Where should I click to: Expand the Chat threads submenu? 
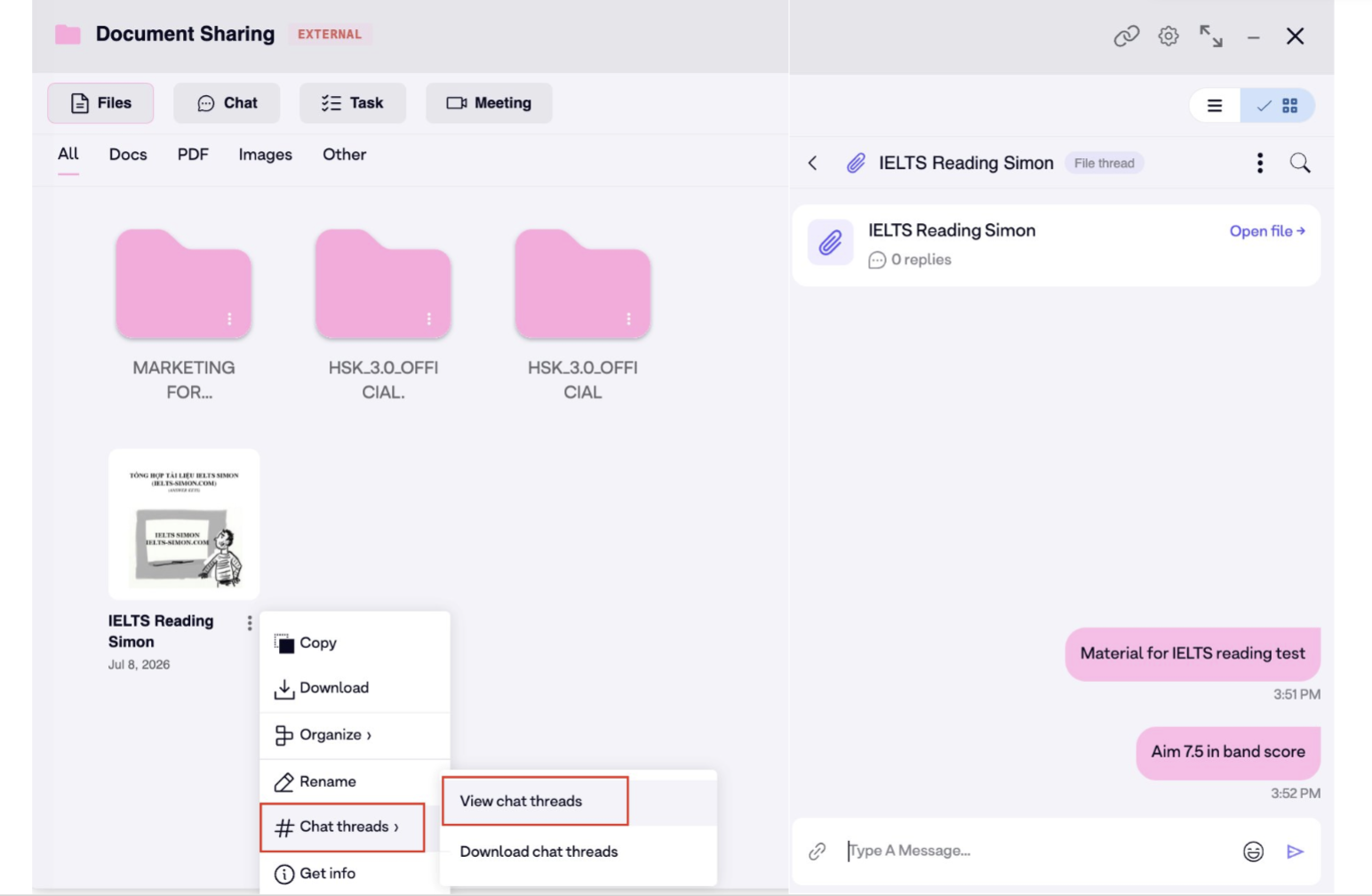coord(342,827)
